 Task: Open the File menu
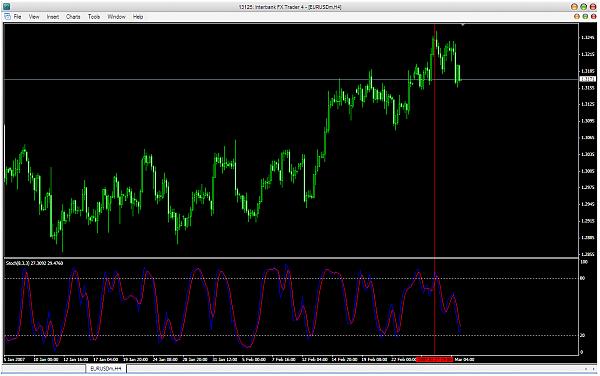coord(17,17)
